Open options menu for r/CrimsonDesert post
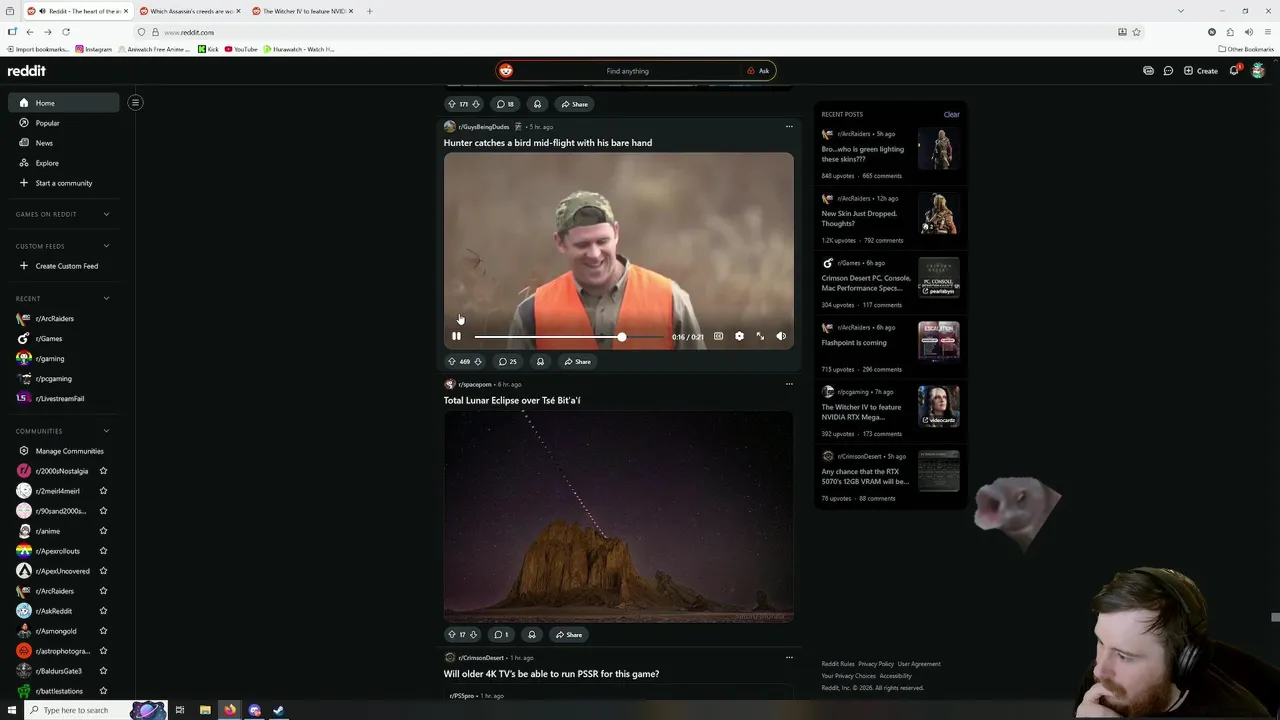Image resolution: width=1280 pixels, height=720 pixels. tap(789, 657)
